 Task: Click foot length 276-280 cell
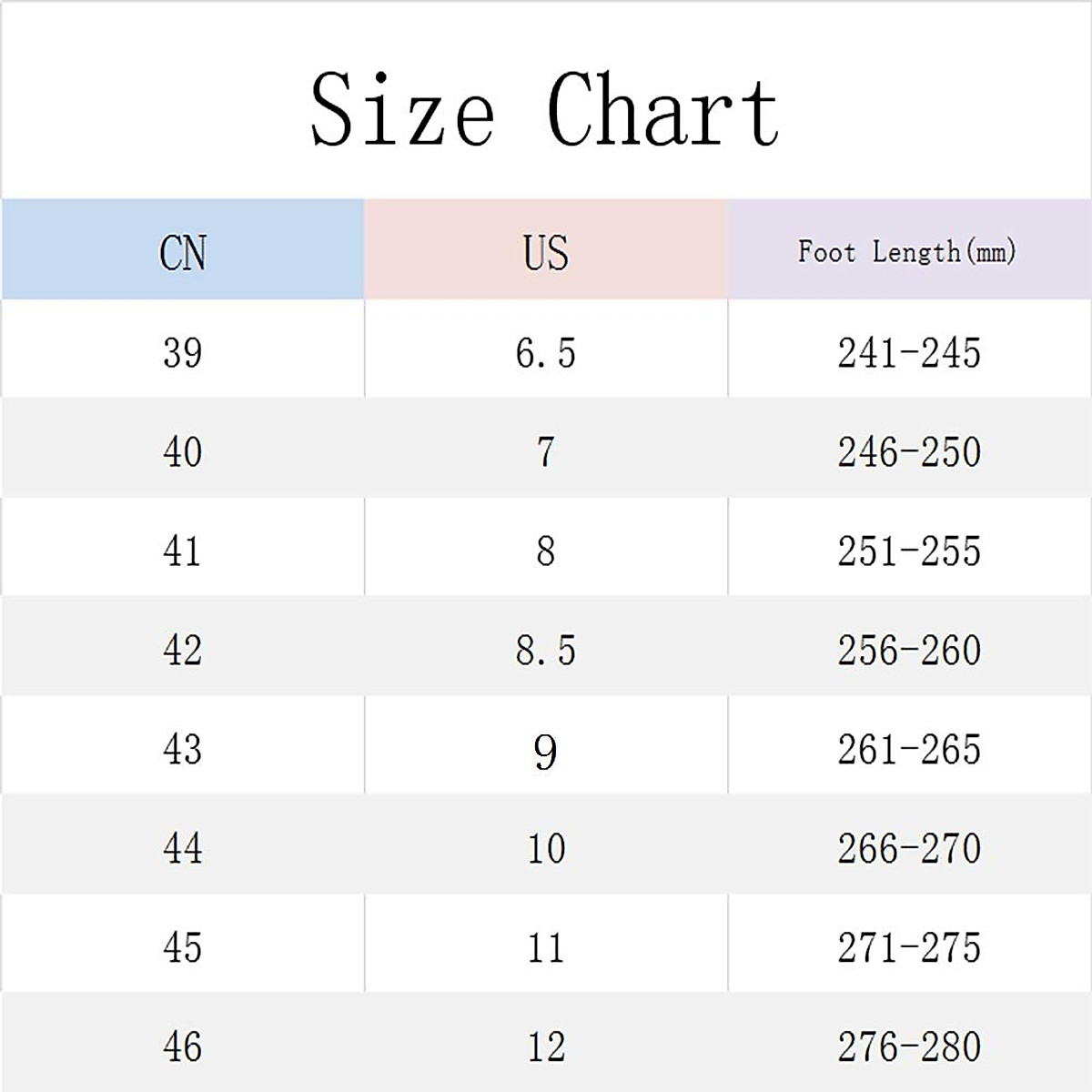click(x=909, y=1046)
